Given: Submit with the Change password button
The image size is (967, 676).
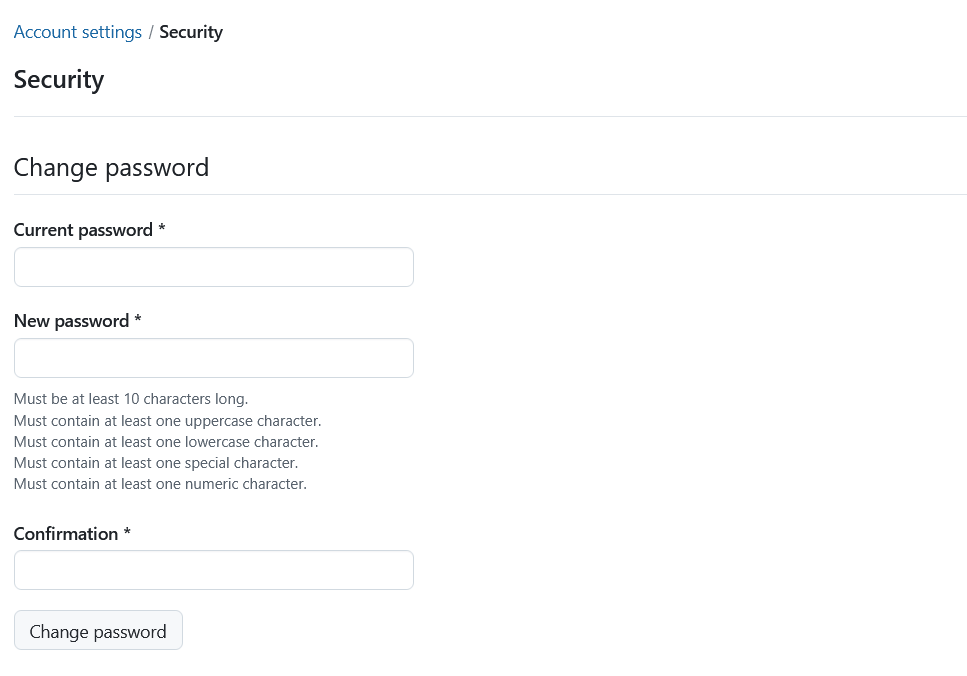Looking at the screenshot, I should [x=98, y=630].
